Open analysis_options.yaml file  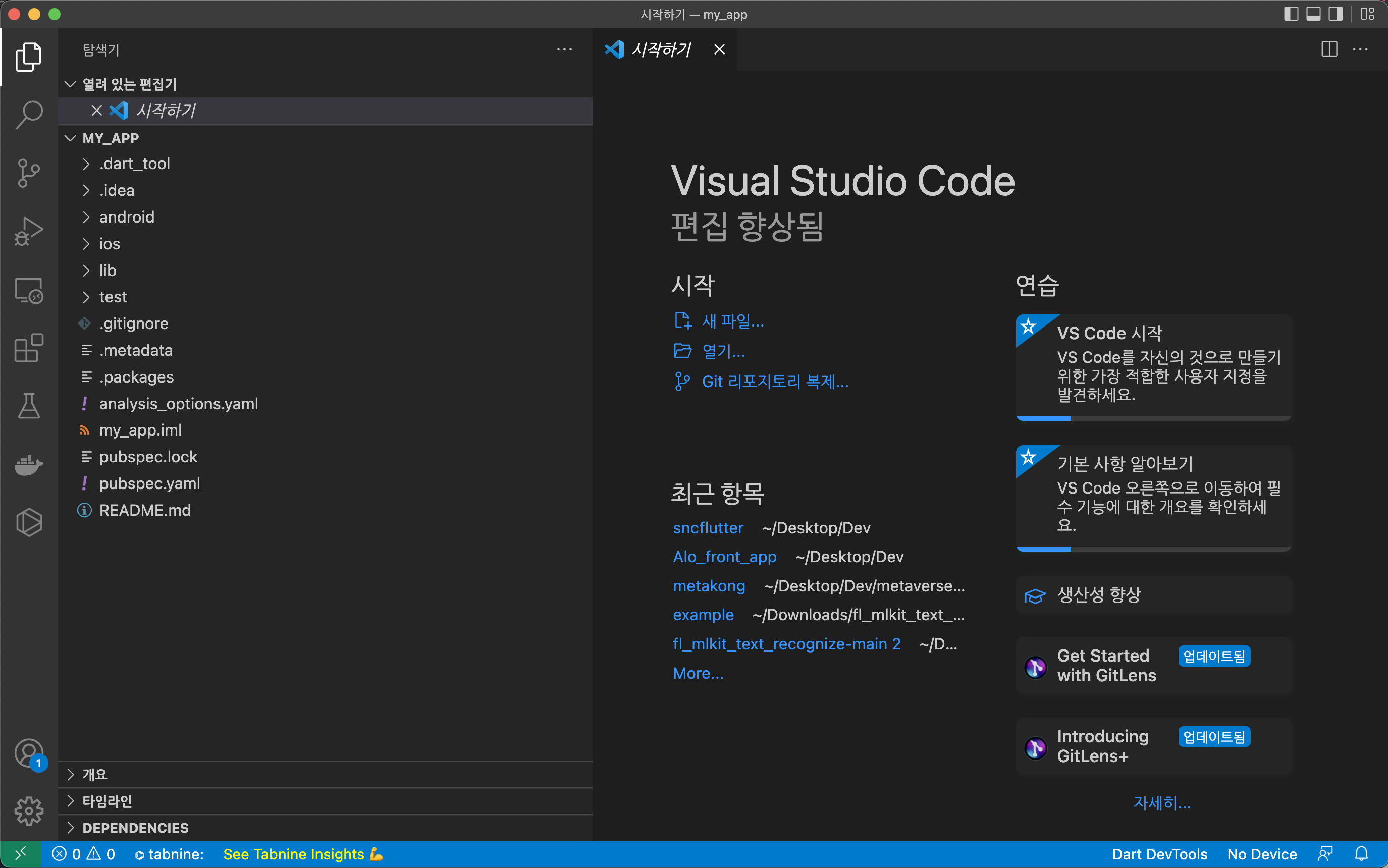tap(325, 404)
